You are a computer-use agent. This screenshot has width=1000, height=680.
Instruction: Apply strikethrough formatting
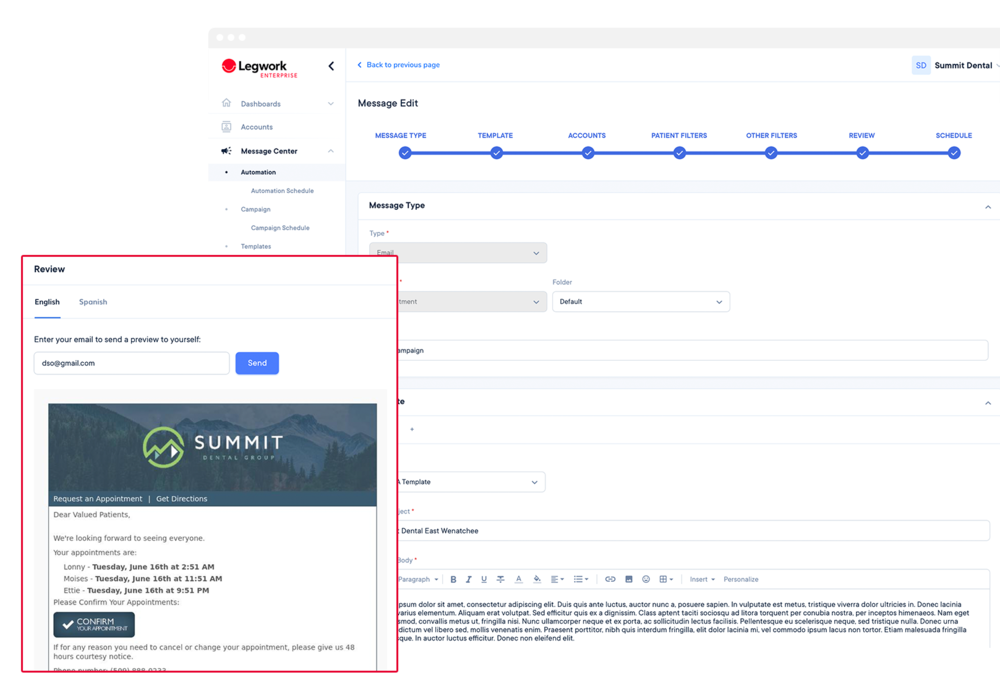[499, 579]
